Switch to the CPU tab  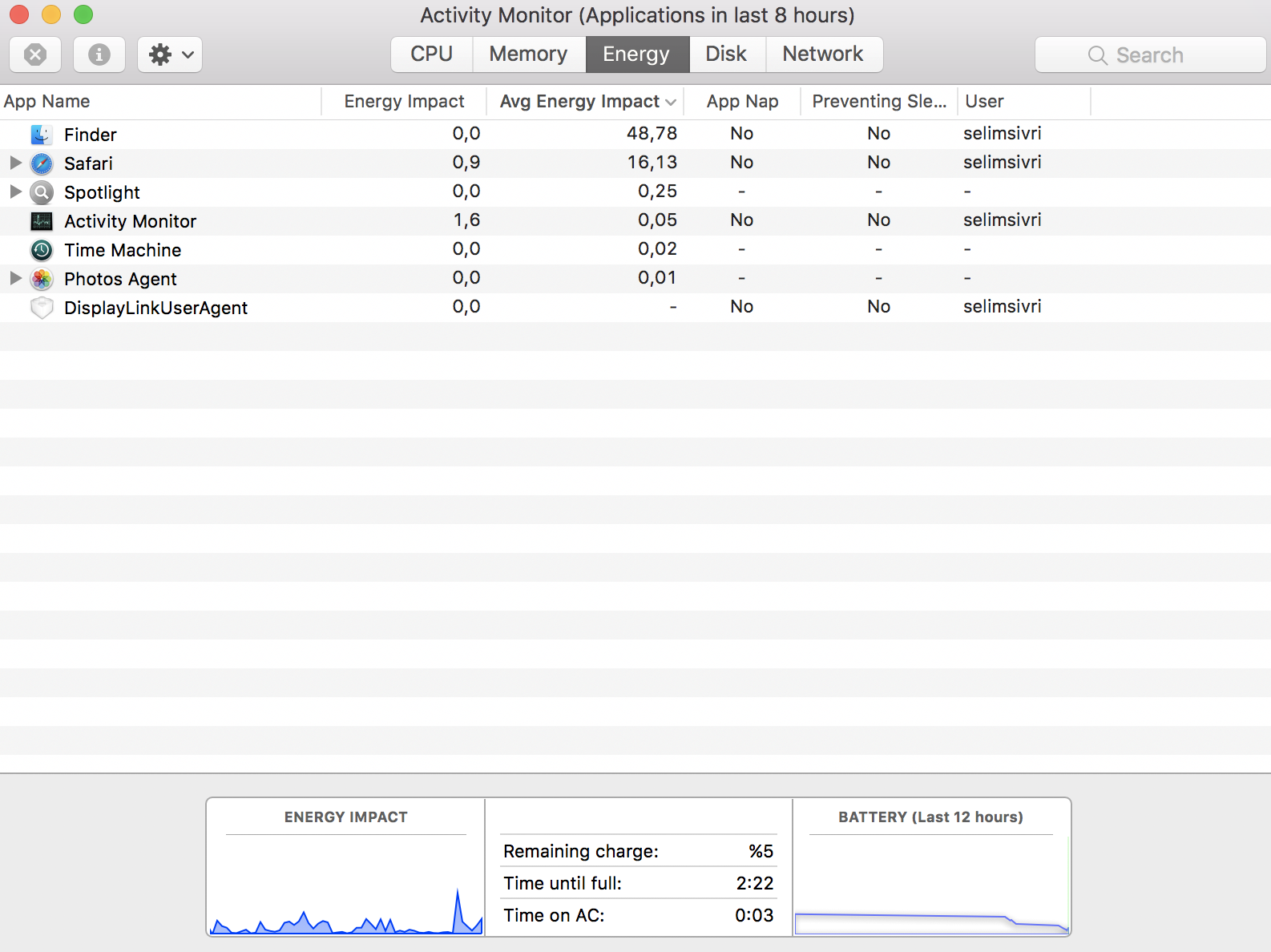[432, 54]
